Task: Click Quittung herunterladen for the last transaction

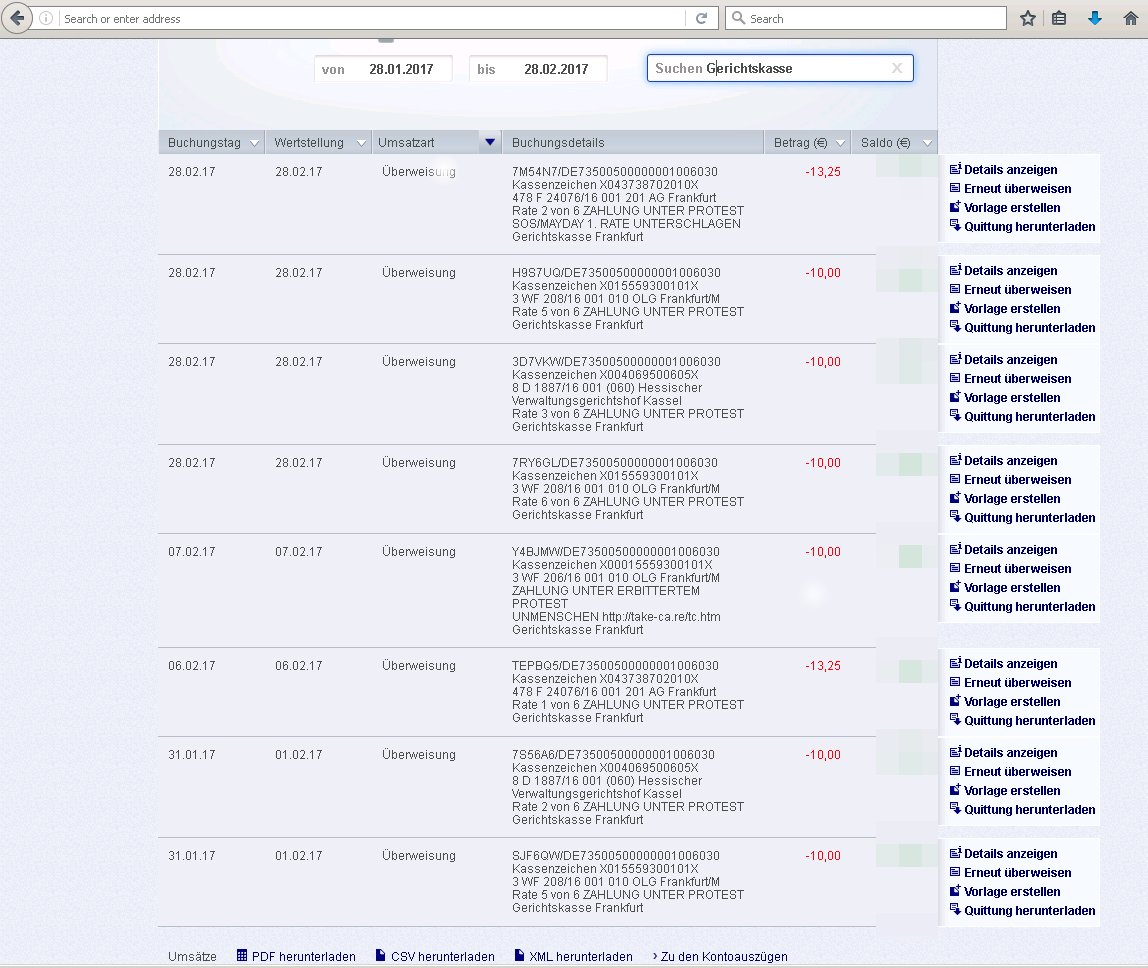Action: click(x=1028, y=911)
